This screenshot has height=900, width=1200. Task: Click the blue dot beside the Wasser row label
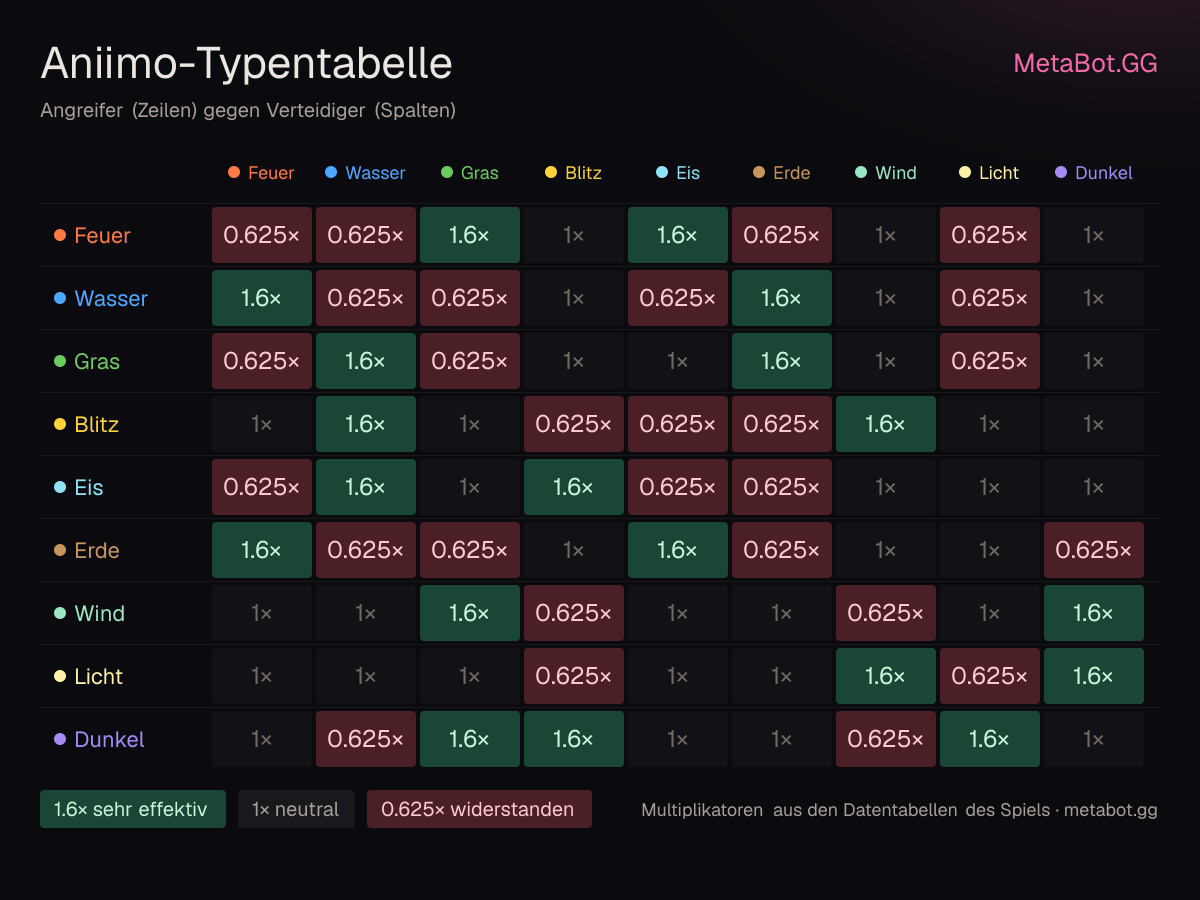60,298
